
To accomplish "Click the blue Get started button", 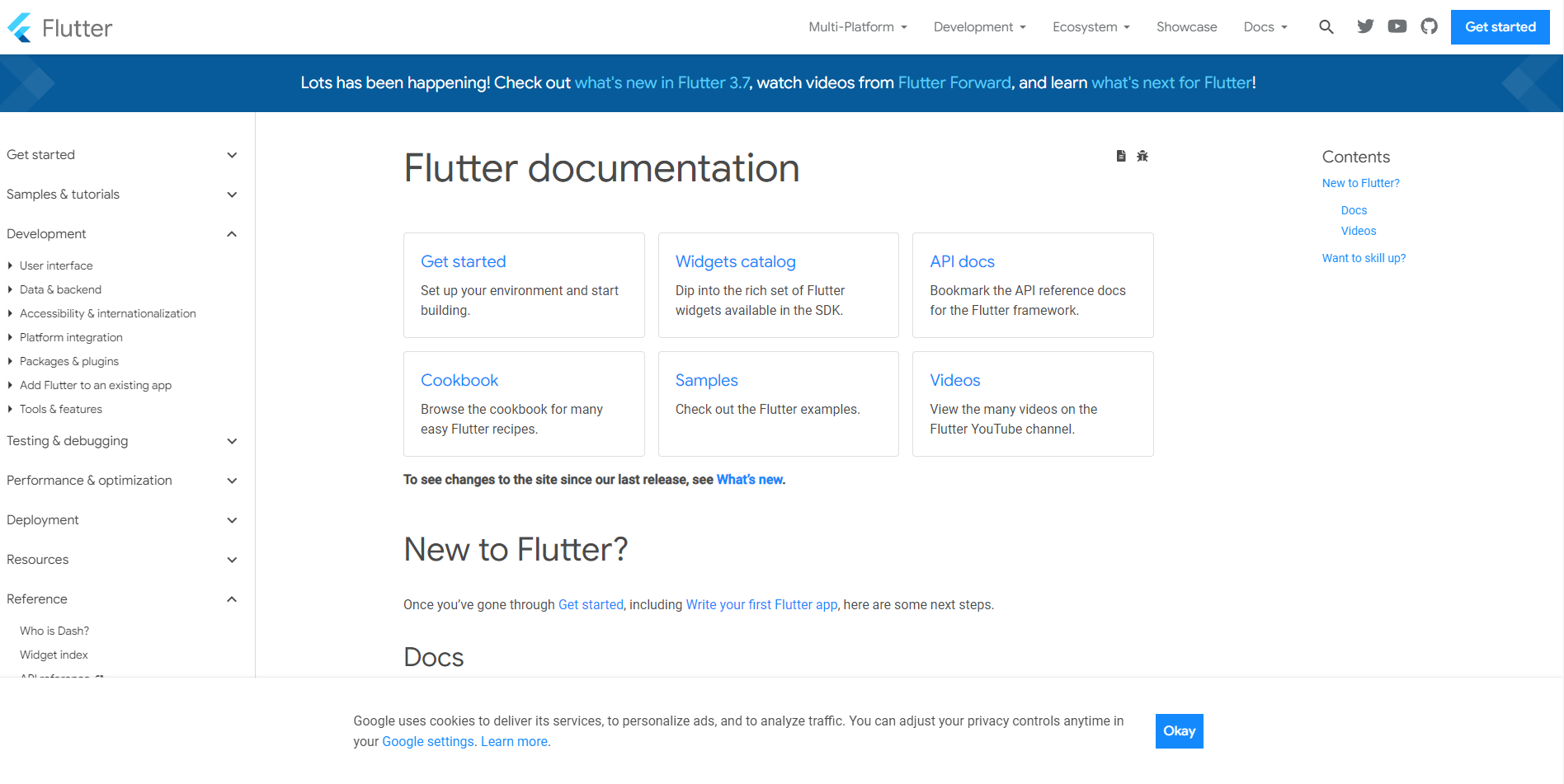I will [1500, 27].
